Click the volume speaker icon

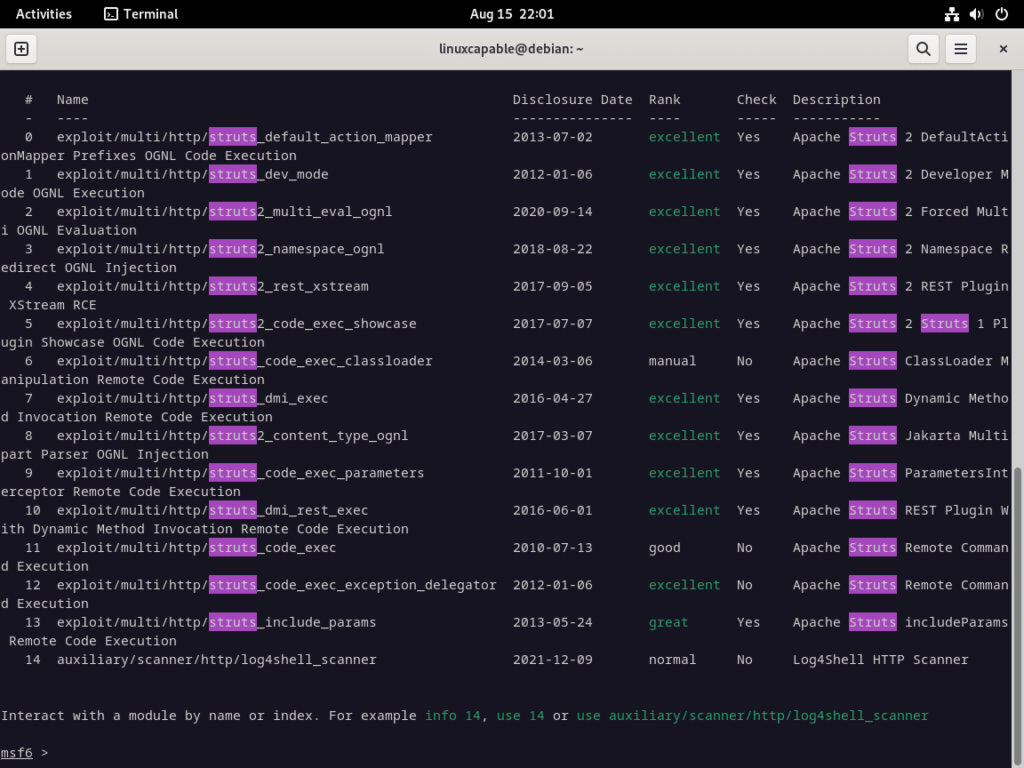(x=976, y=14)
